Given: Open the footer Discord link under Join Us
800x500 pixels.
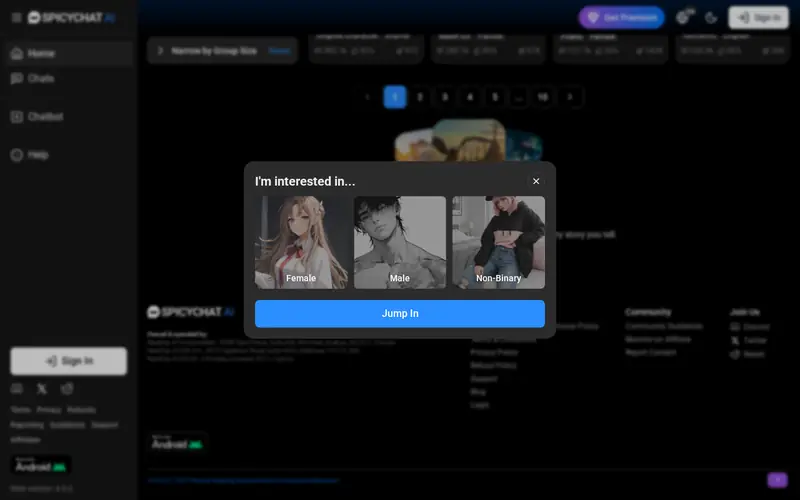Looking at the screenshot, I should (749, 327).
